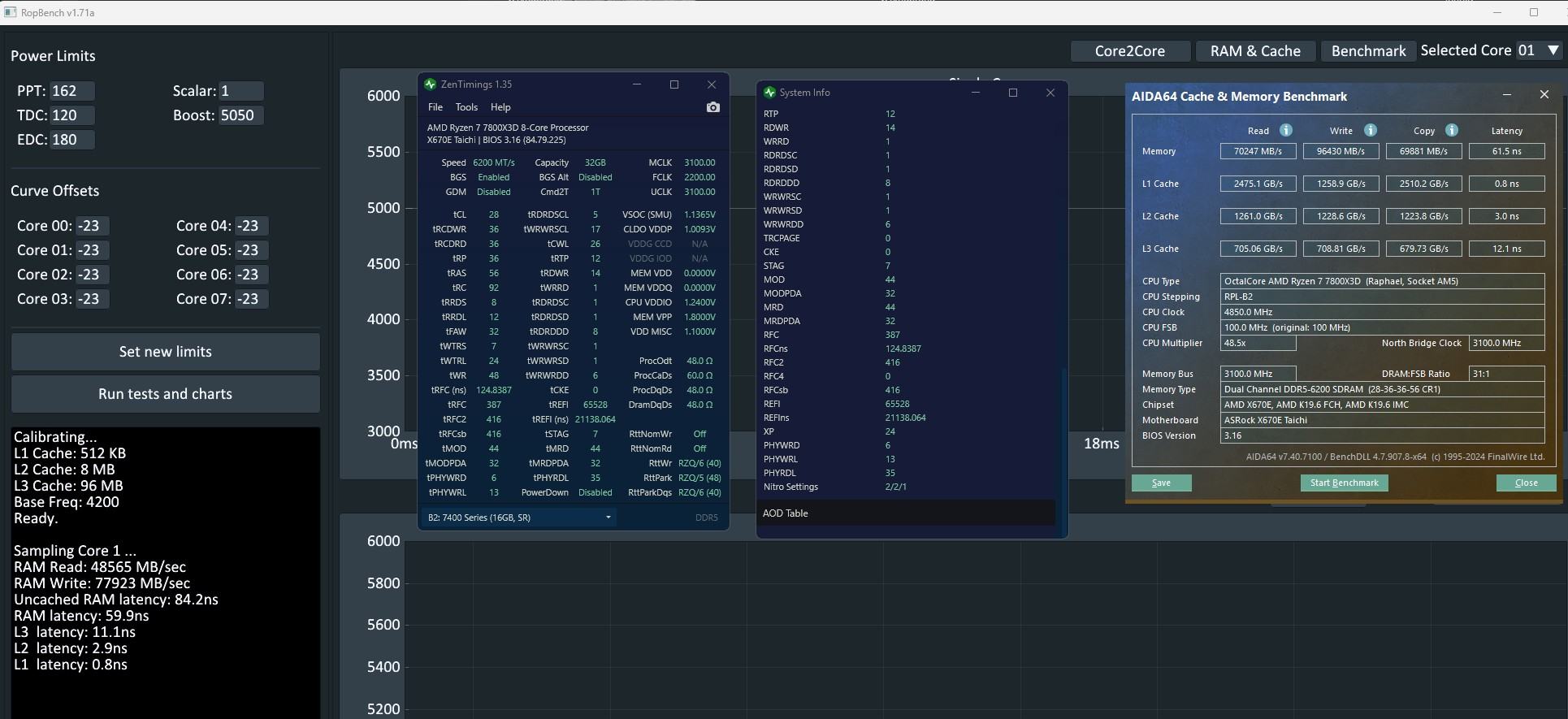Open the B2: 7400 Series module dropdown
Viewport: 1568px width, 719px height.
click(x=518, y=518)
